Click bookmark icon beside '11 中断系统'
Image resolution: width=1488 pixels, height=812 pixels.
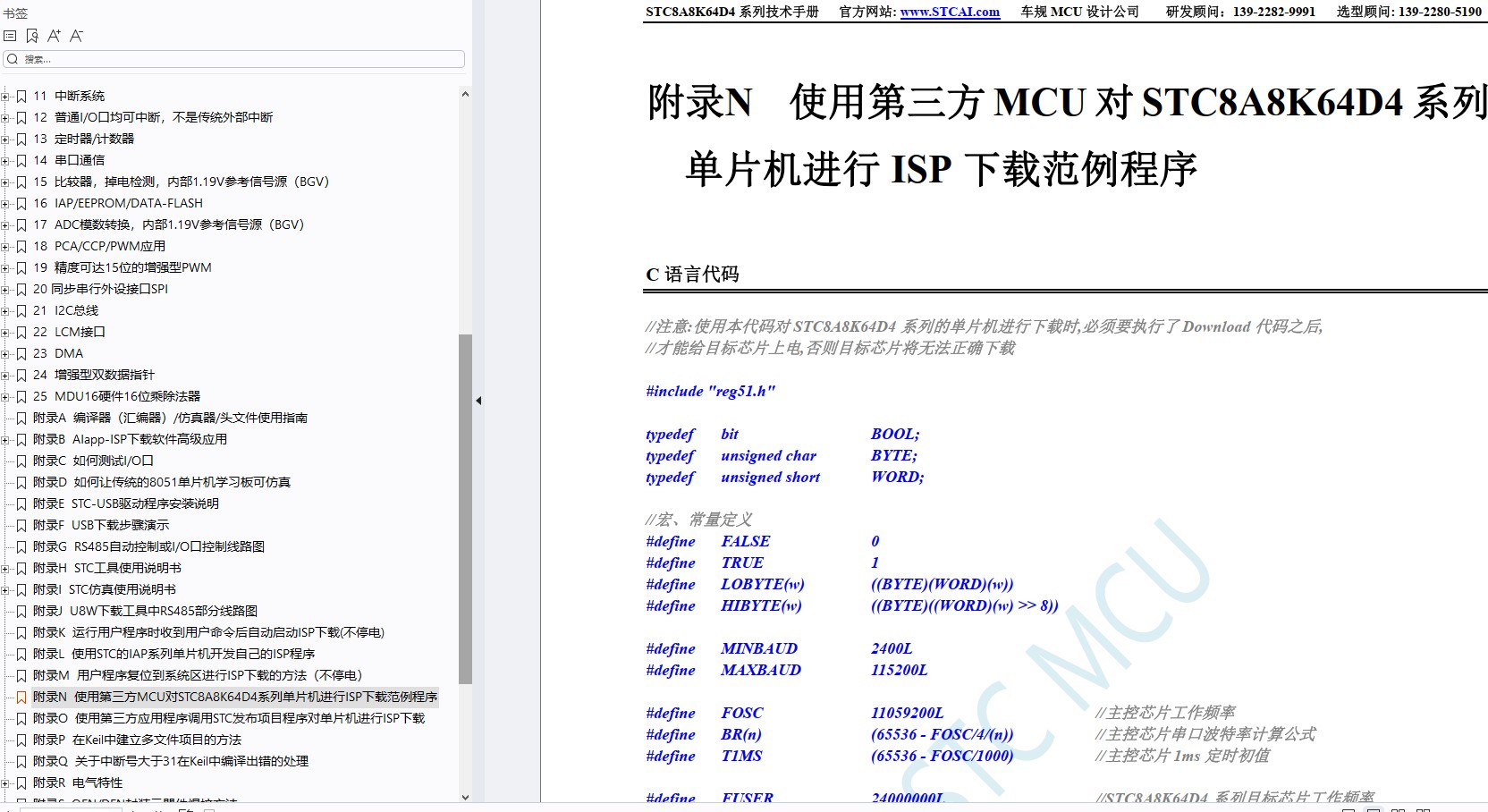[x=21, y=96]
